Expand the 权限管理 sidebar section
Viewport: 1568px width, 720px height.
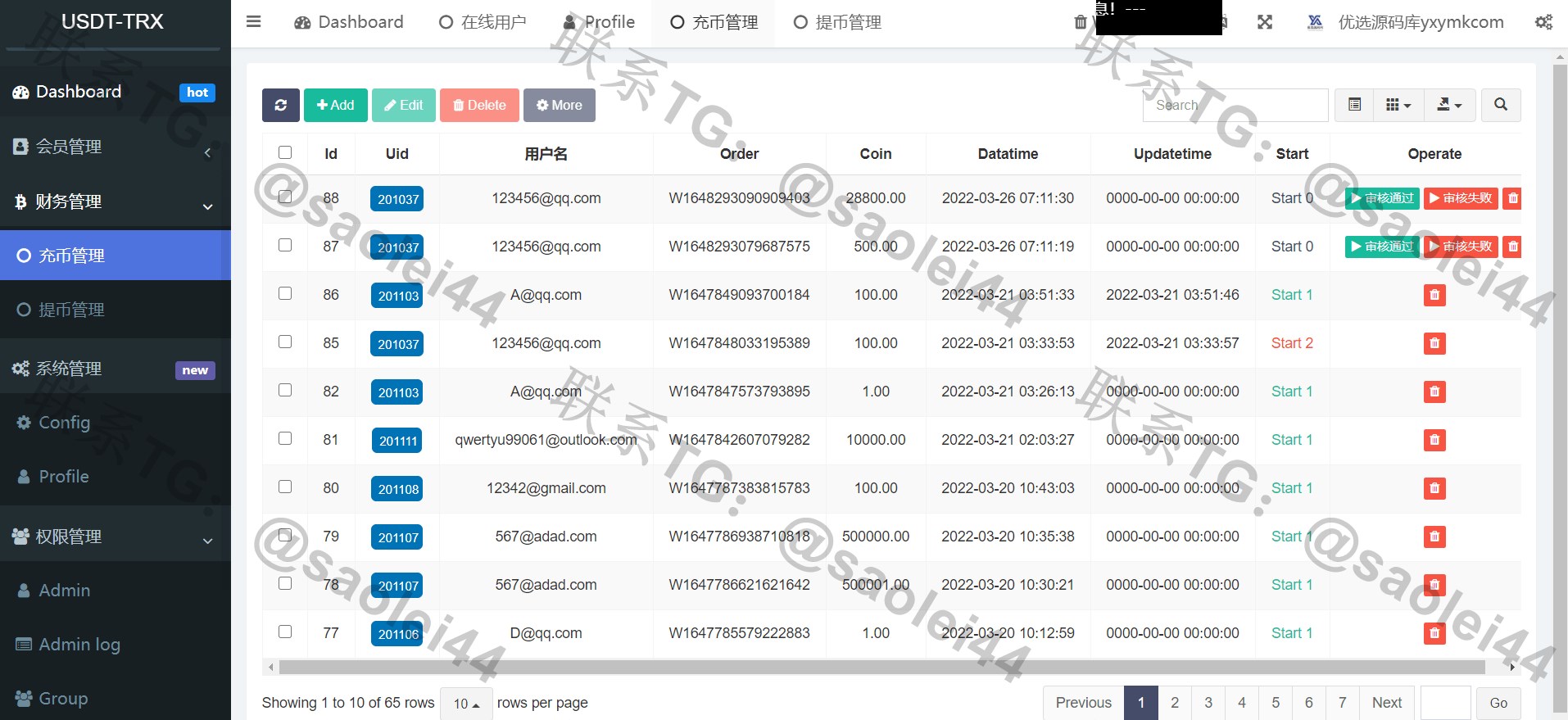(x=116, y=537)
